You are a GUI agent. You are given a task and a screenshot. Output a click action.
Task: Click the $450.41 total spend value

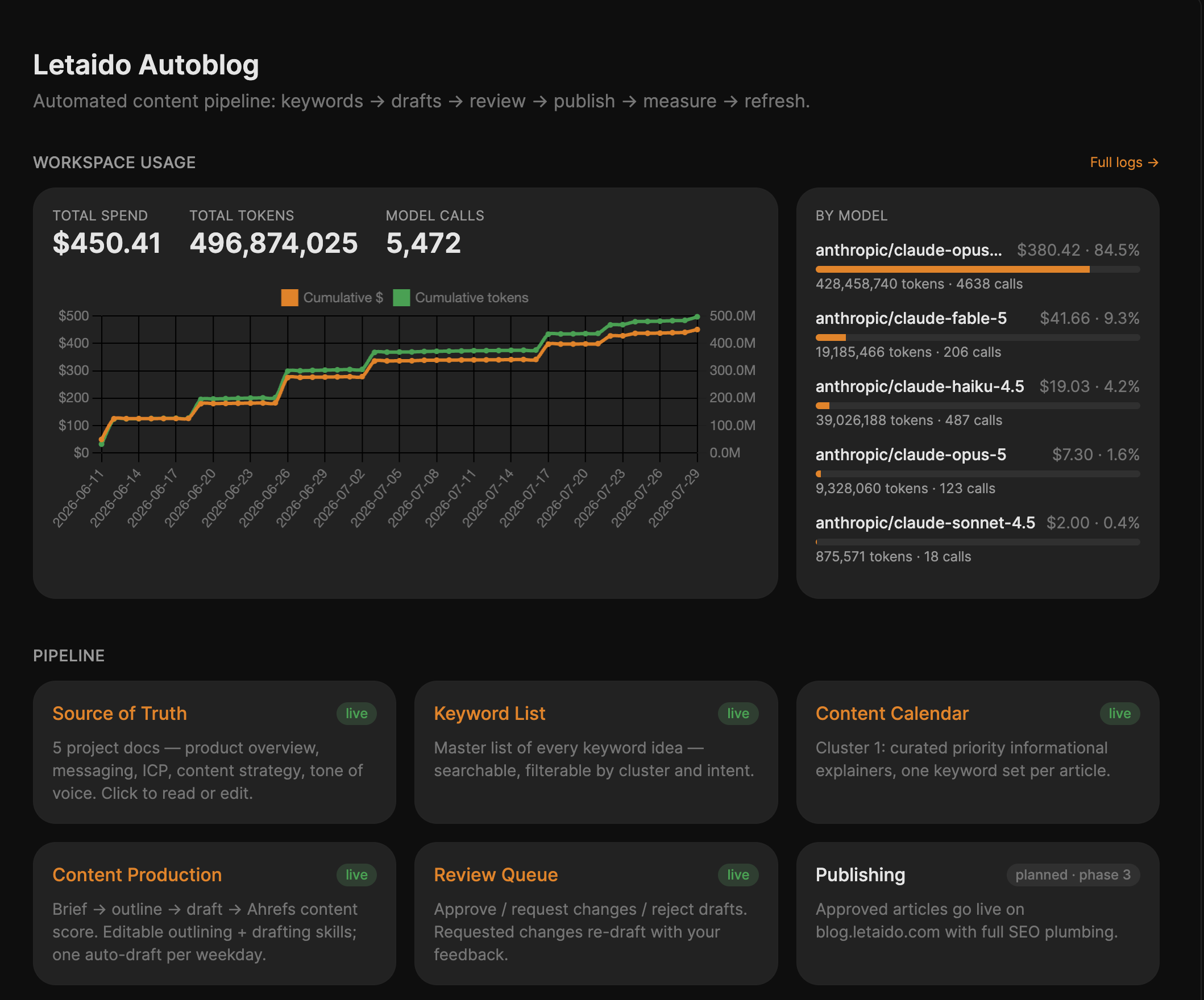click(107, 243)
